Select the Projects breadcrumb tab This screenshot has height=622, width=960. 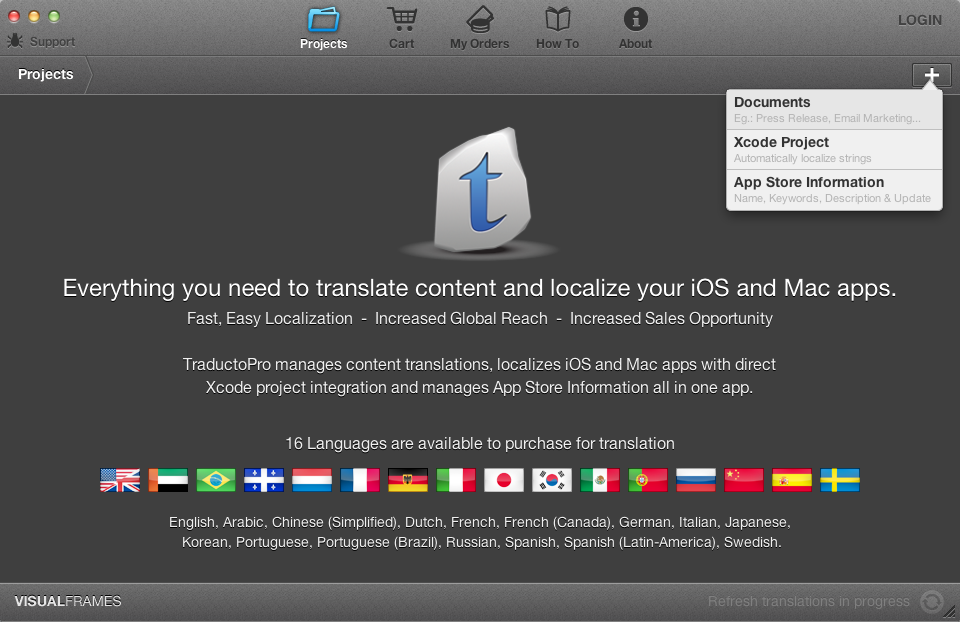point(46,75)
